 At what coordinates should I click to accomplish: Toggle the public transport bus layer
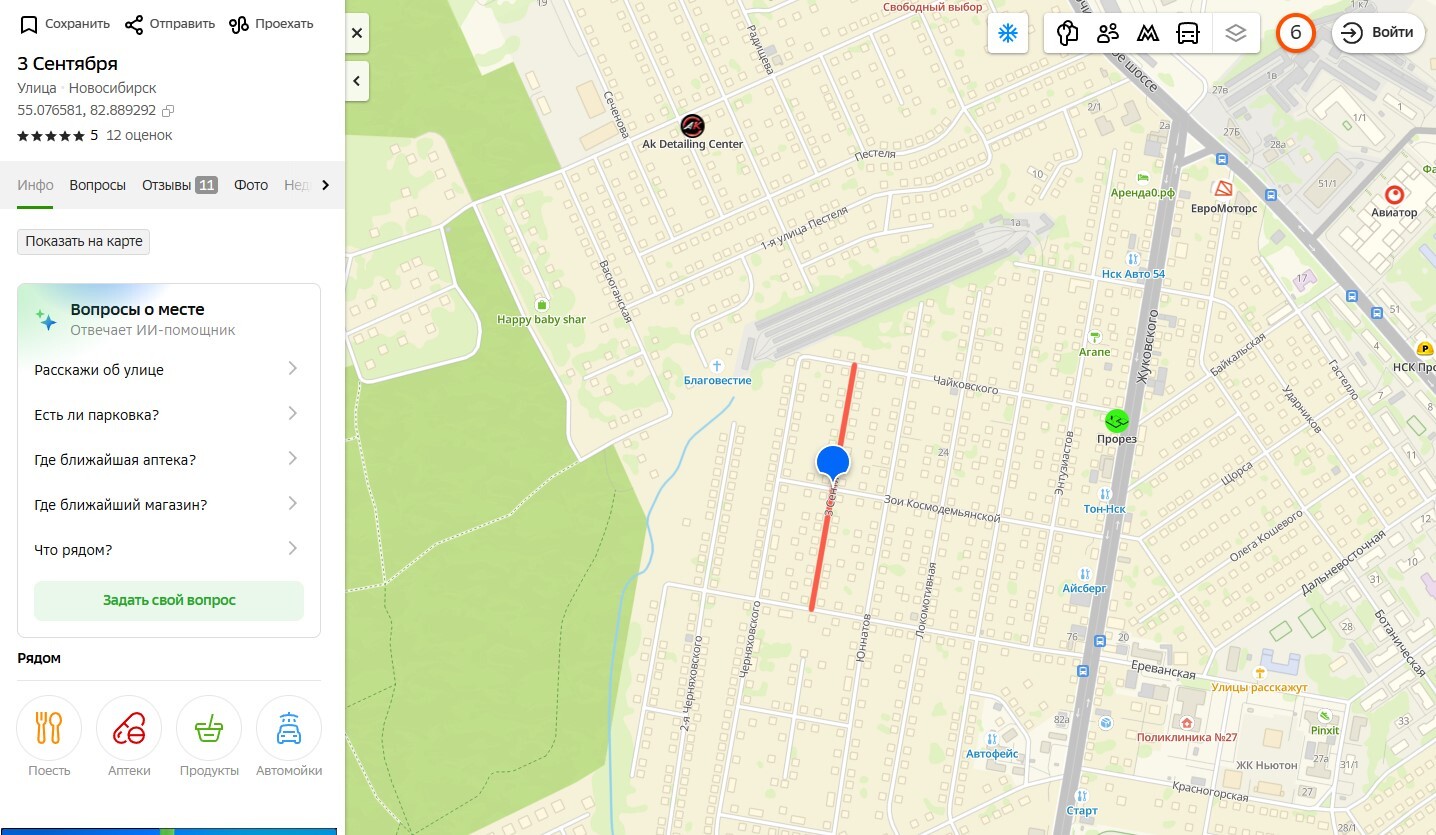pyautogui.click(x=1187, y=34)
